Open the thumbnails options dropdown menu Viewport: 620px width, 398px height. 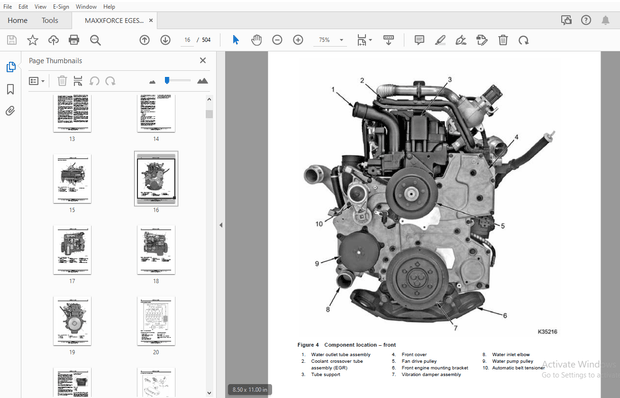click(36, 81)
